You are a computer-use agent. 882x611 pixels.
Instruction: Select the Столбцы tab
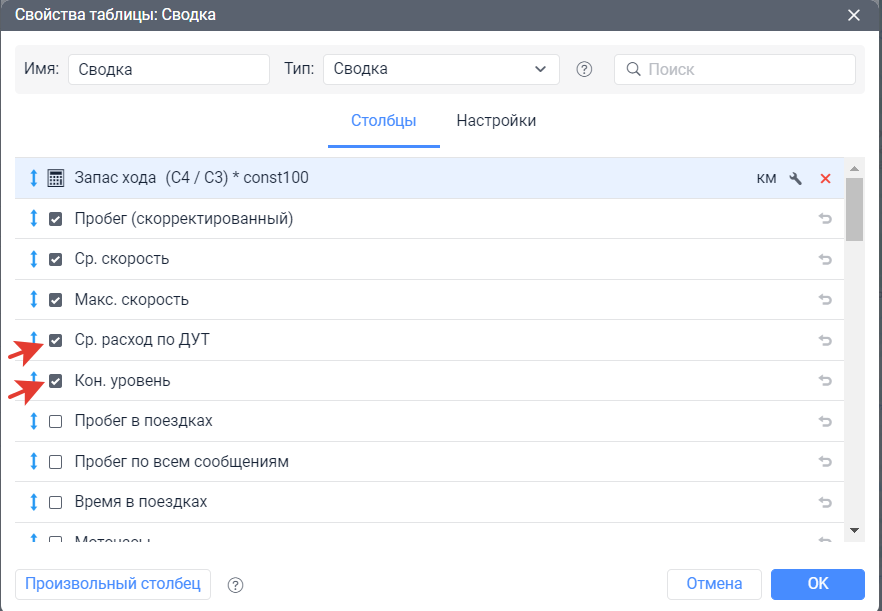[x=383, y=121]
